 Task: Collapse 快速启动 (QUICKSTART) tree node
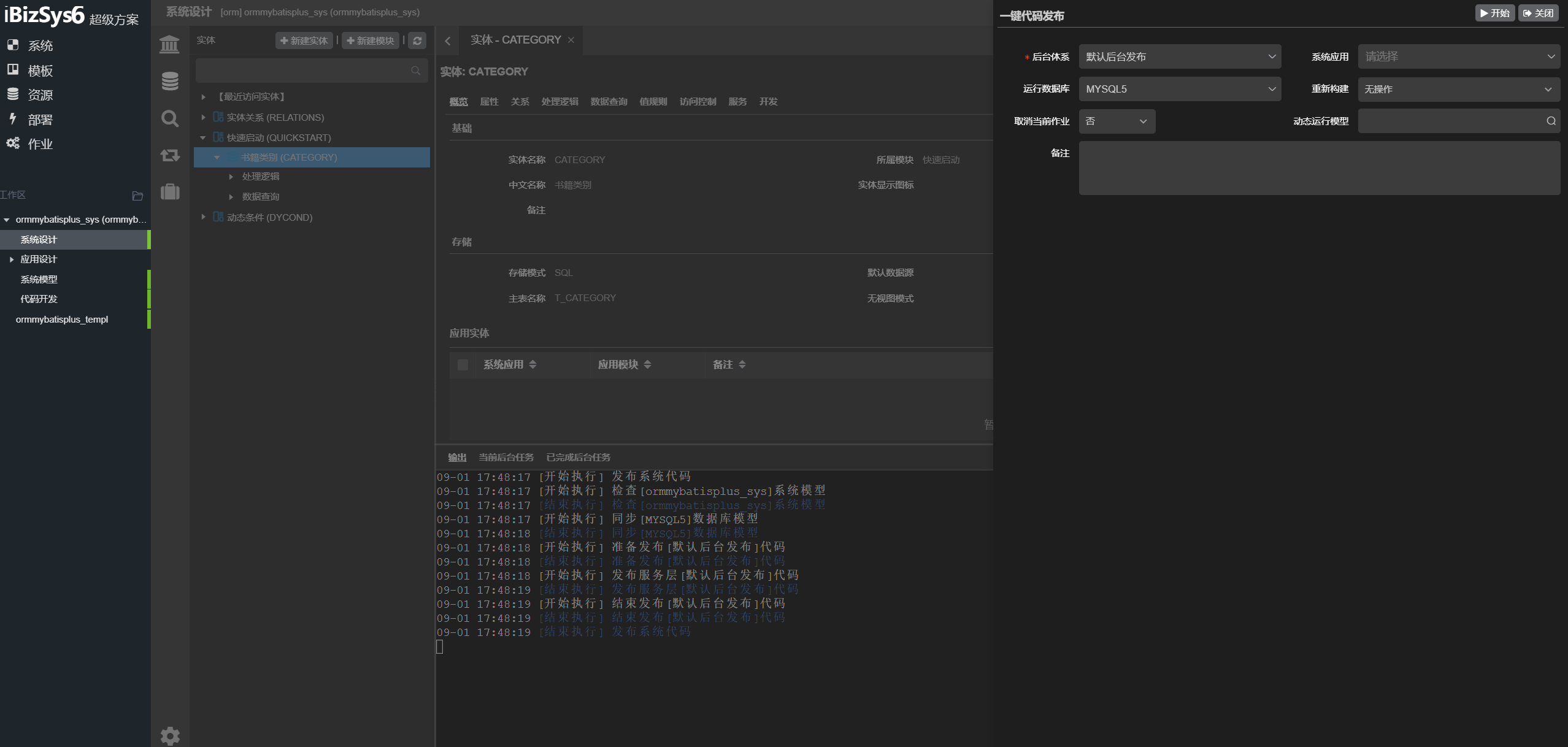tap(203, 137)
